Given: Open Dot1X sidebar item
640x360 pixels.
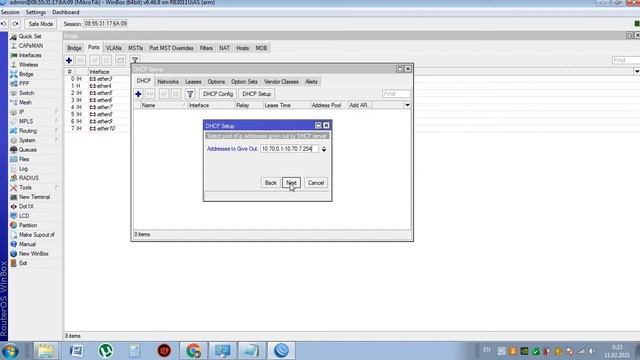Looking at the screenshot, I should 26,206.
